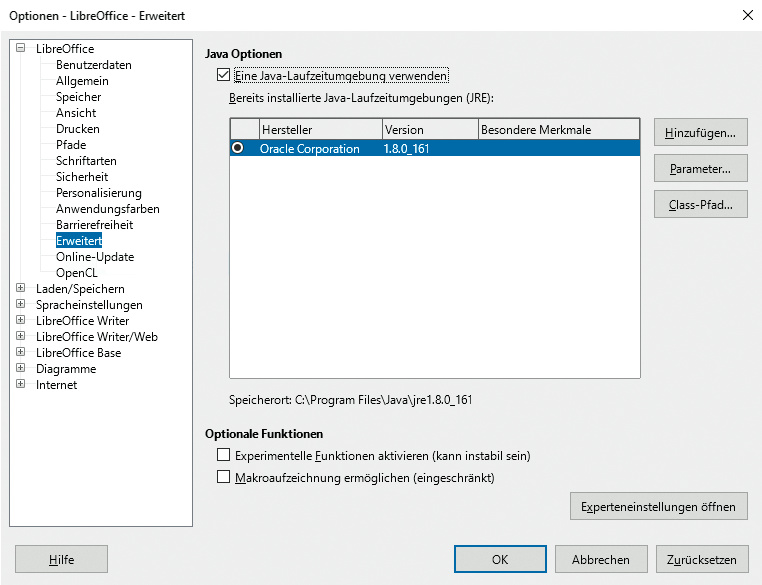The width and height of the screenshot is (762, 585).
Task: Select the 1.8.0_161 version cell
Action: pos(406,148)
